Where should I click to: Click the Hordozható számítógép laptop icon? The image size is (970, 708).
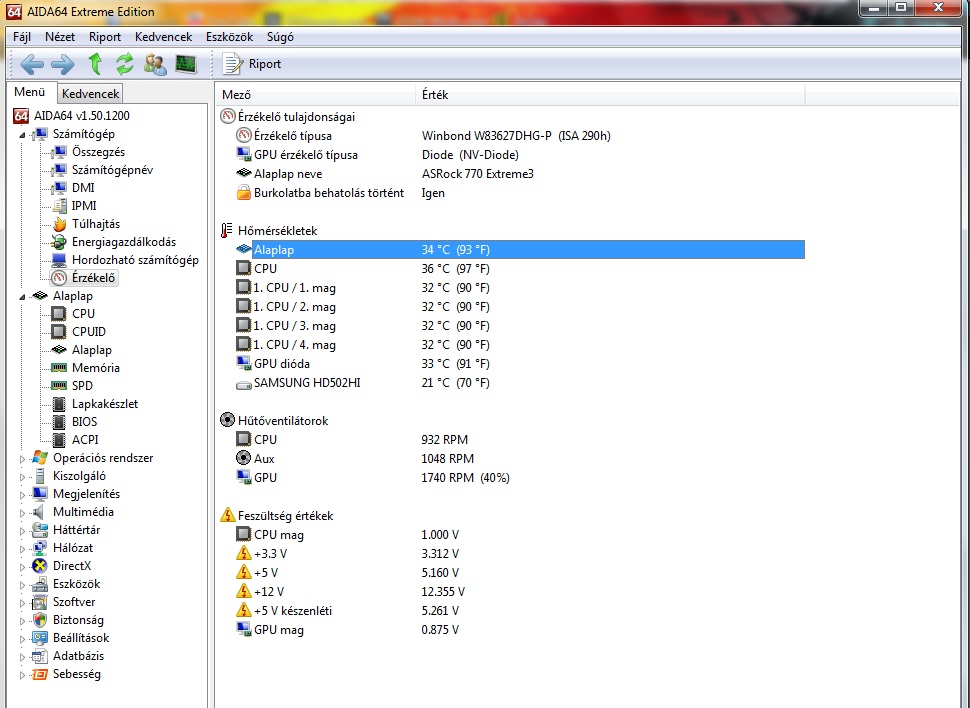(x=59, y=260)
